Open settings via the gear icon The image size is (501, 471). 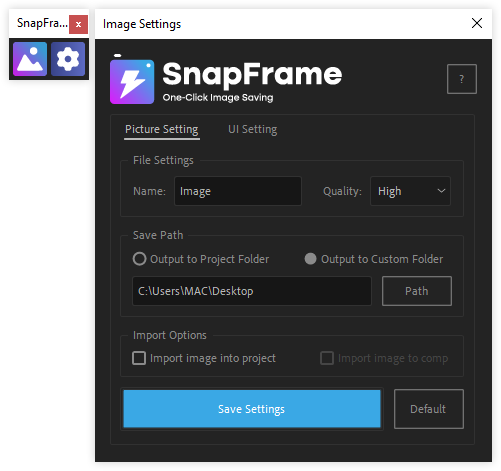pos(68,59)
